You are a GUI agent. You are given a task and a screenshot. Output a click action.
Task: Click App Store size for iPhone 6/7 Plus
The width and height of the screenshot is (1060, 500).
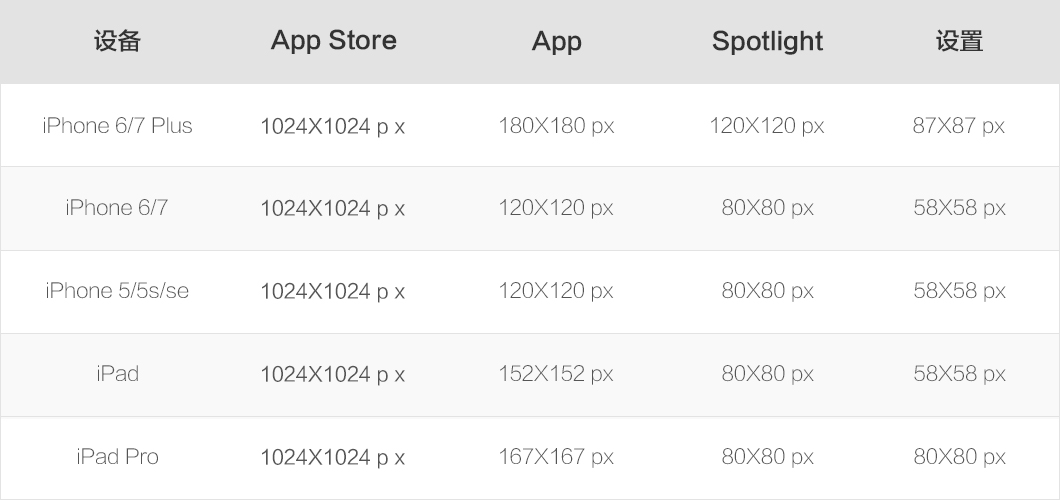tap(332, 126)
